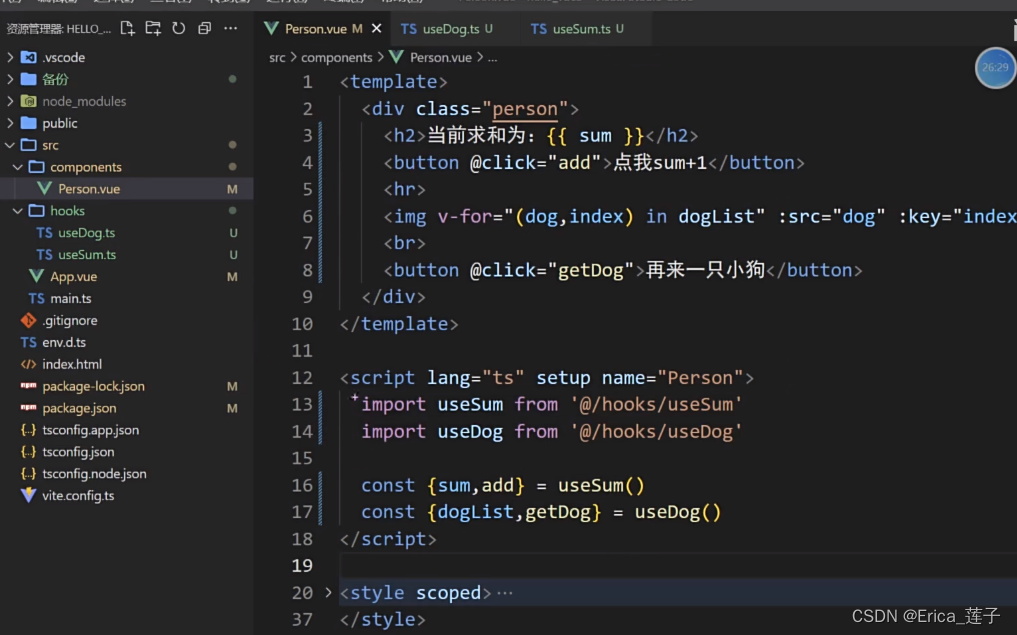1017x635 pixels.
Task: Click the Vue logo on Person.vue tab
Action: pyautogui.click(x=272, y=29)
